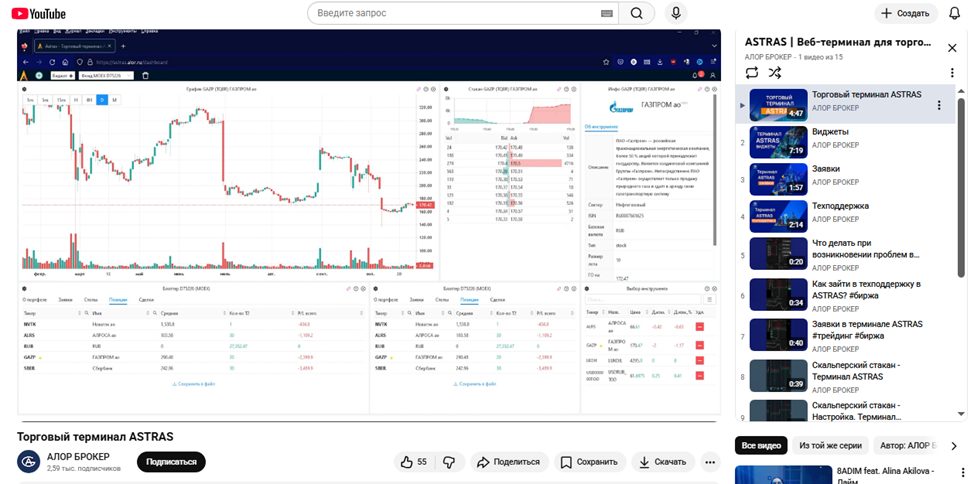Click the Поделиться share button
The image size is (974, 484).
[507, 462]
